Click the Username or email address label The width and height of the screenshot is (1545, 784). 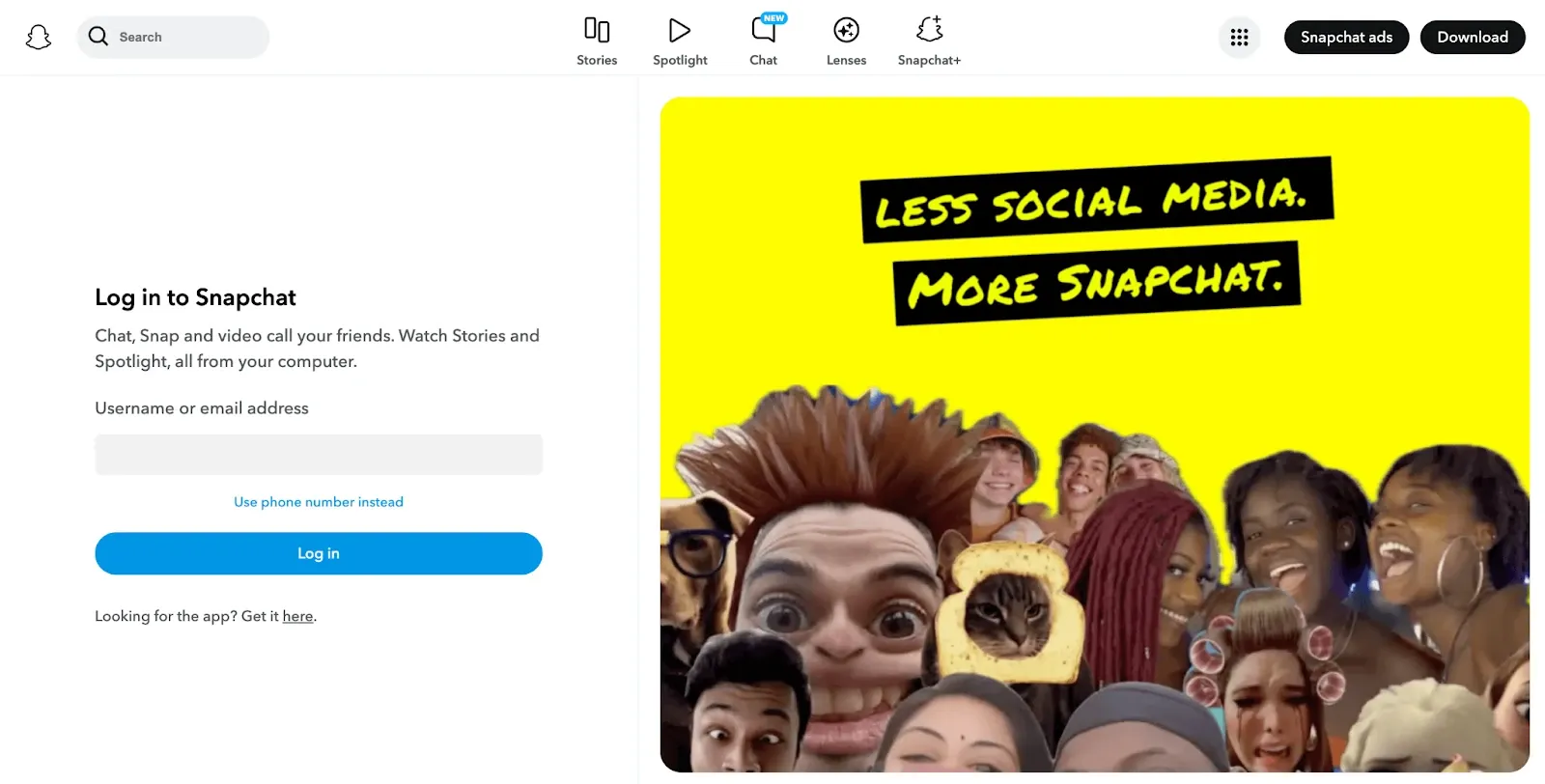(202, 408)
